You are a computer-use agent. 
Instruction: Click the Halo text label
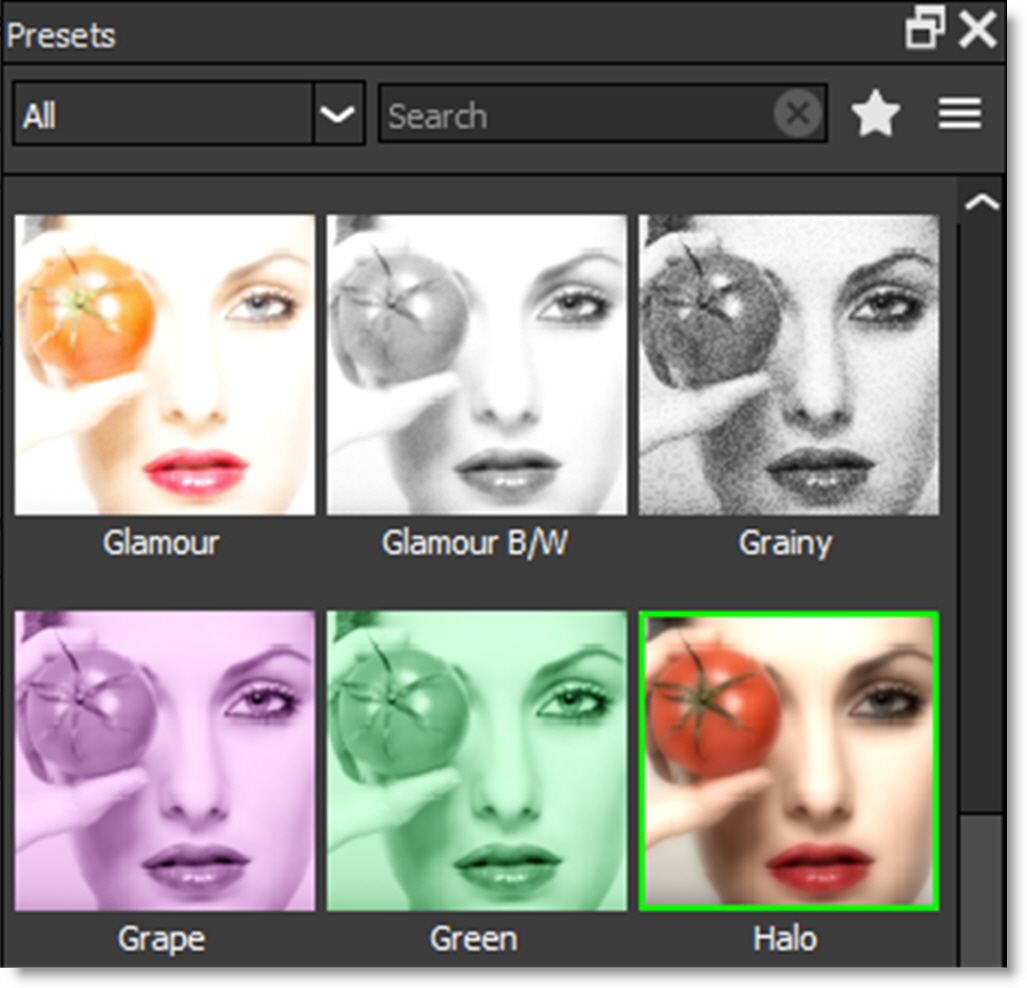(x=785, y=939)
